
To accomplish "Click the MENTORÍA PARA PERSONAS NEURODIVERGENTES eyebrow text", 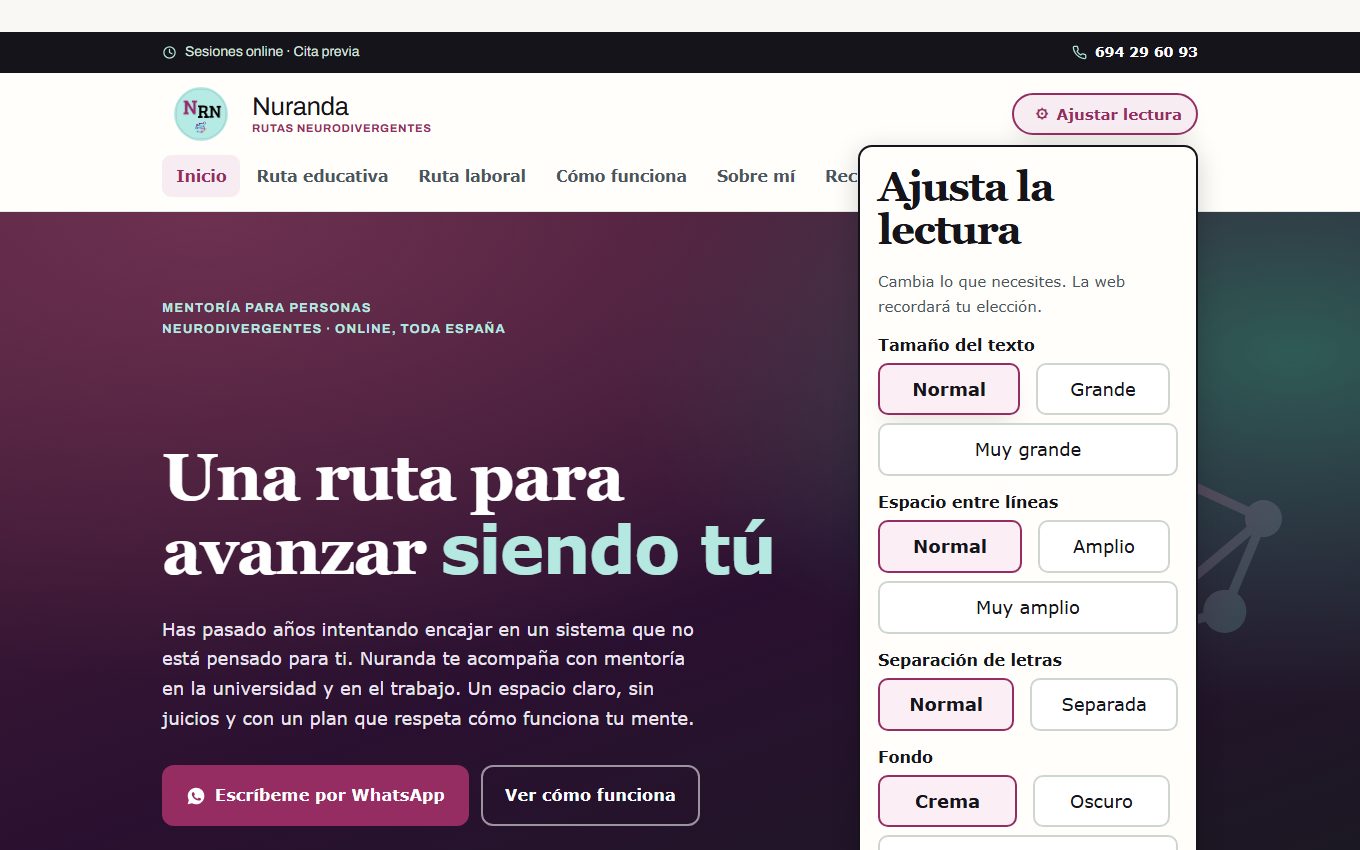I will click(x=333, y=318).
